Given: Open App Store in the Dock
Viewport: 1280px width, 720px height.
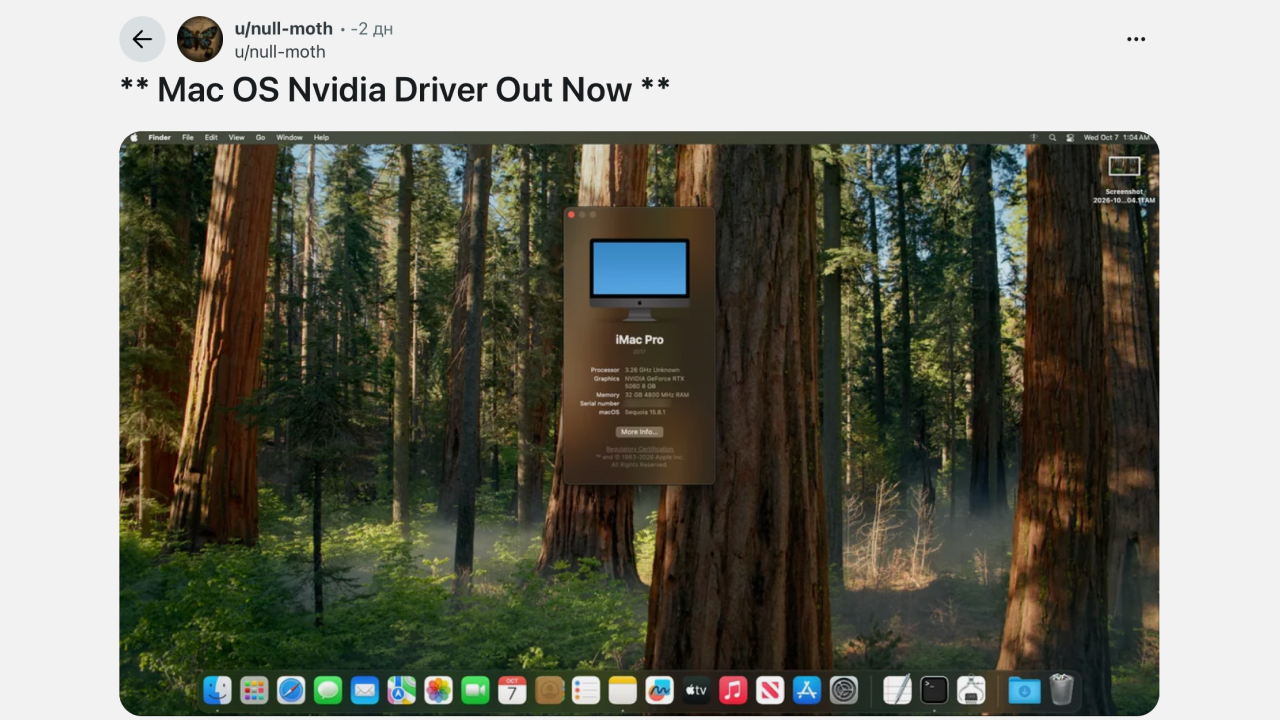Looking at the screenshot, I should point(807,690).
